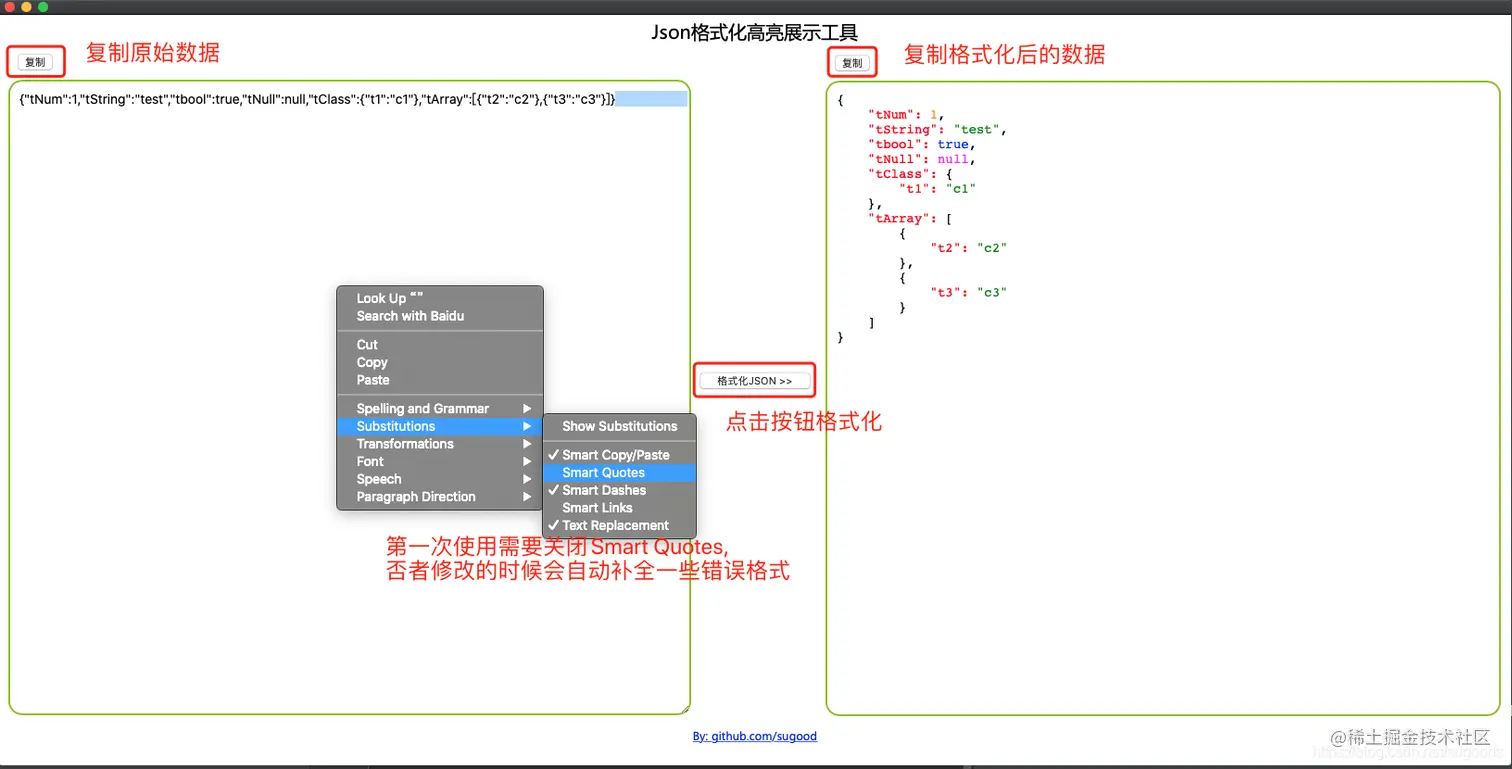
Task: Expand the Substitutions submenu
Action: pos(395,425)
